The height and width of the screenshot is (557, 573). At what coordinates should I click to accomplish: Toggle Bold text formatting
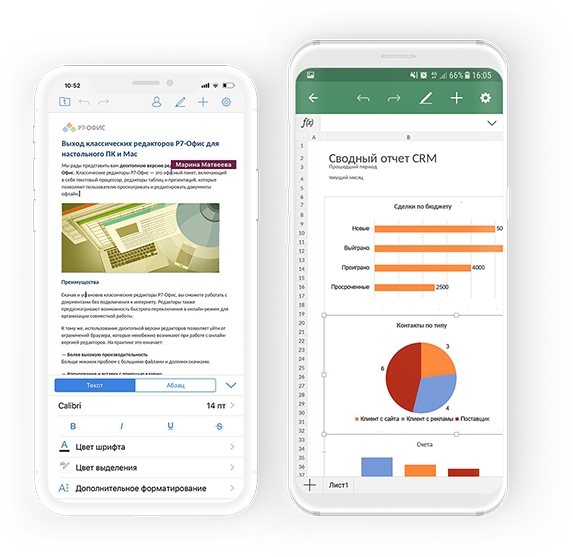pyautogui.click(x=73, y=426)
